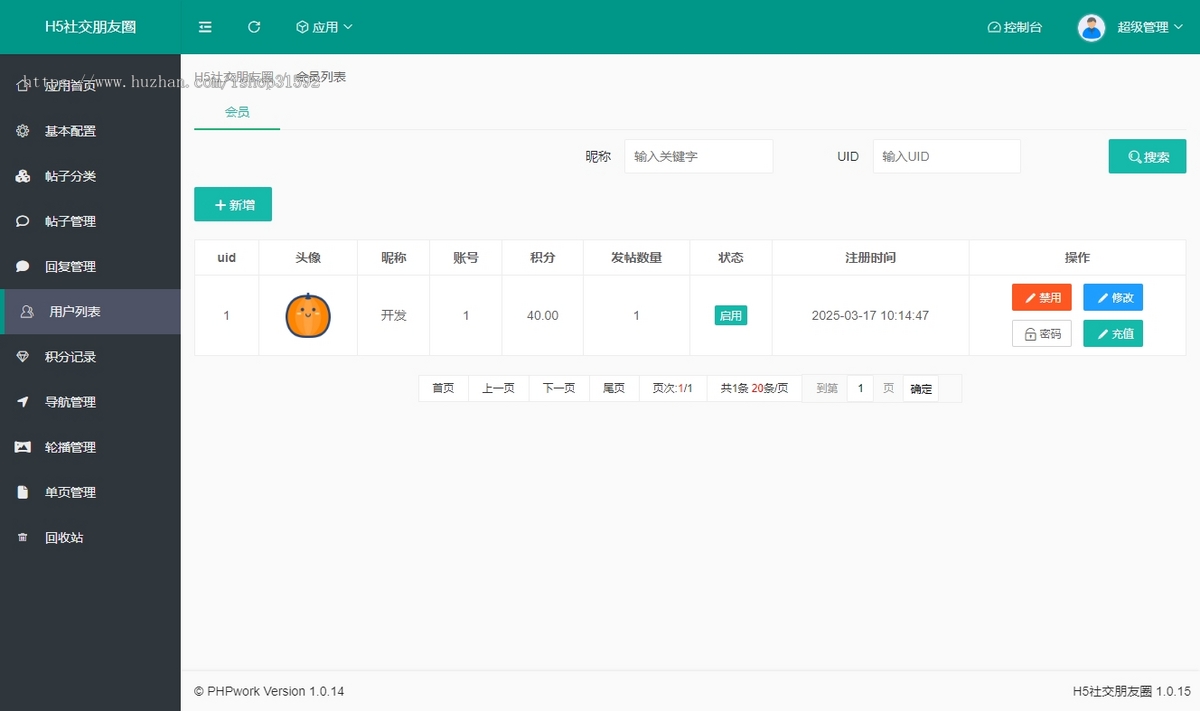This screenshot has width=1200, height=711.
Task: Select 导航管理 in the sidebar menu
Action: pyautogui.click(x=70, y=402)
